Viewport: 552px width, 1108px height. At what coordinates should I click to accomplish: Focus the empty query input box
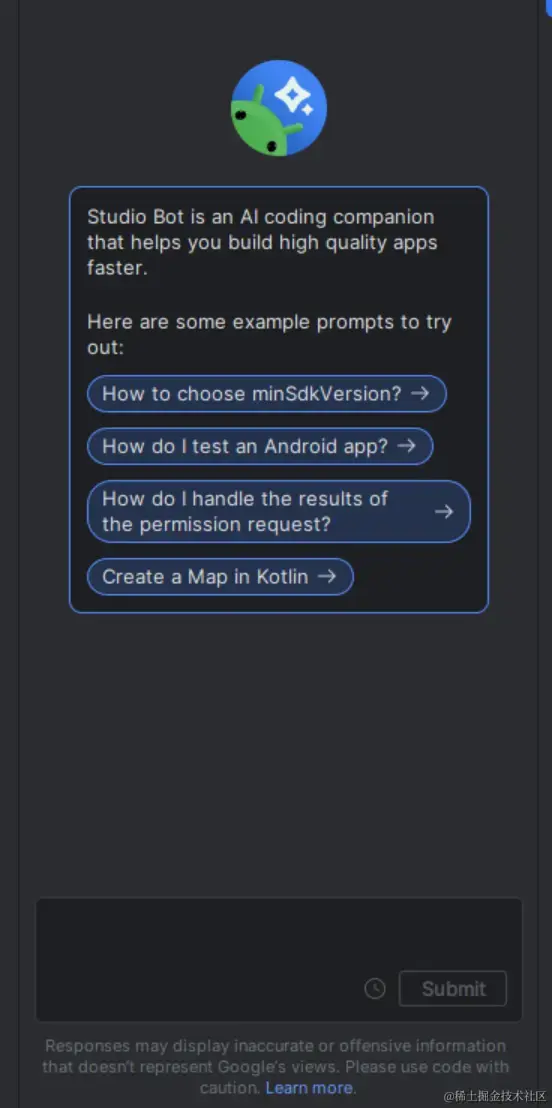278,960
